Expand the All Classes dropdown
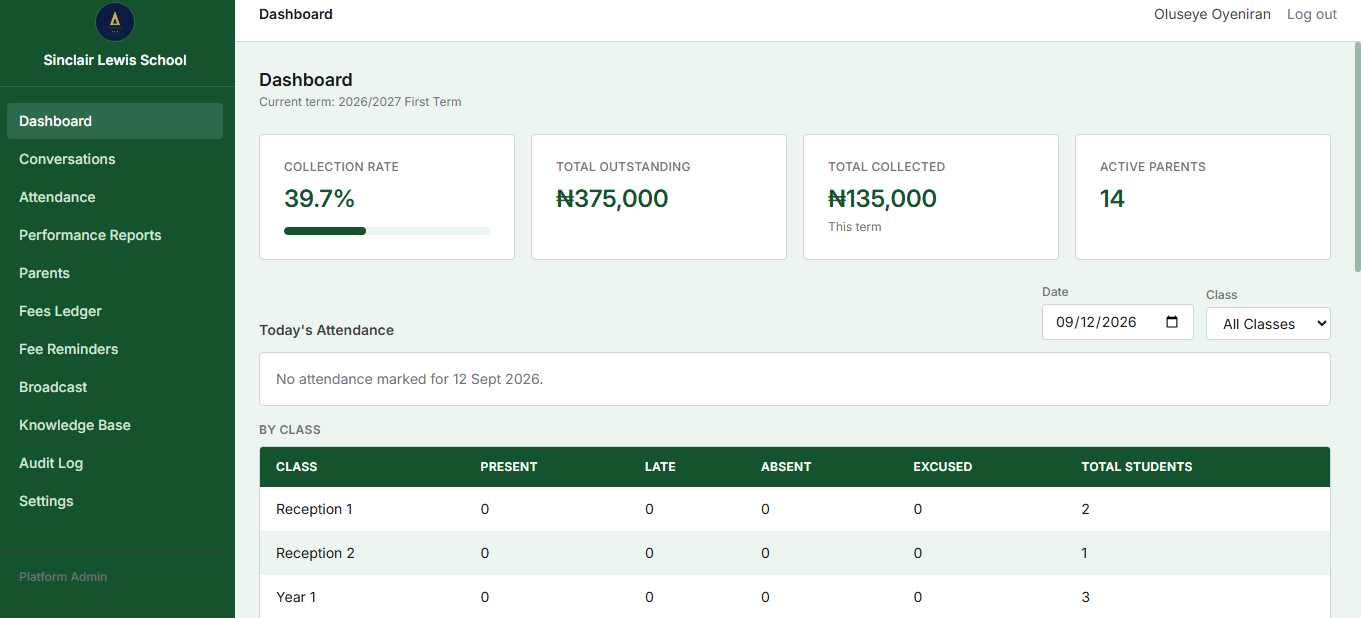 [x=1268, y=323]
